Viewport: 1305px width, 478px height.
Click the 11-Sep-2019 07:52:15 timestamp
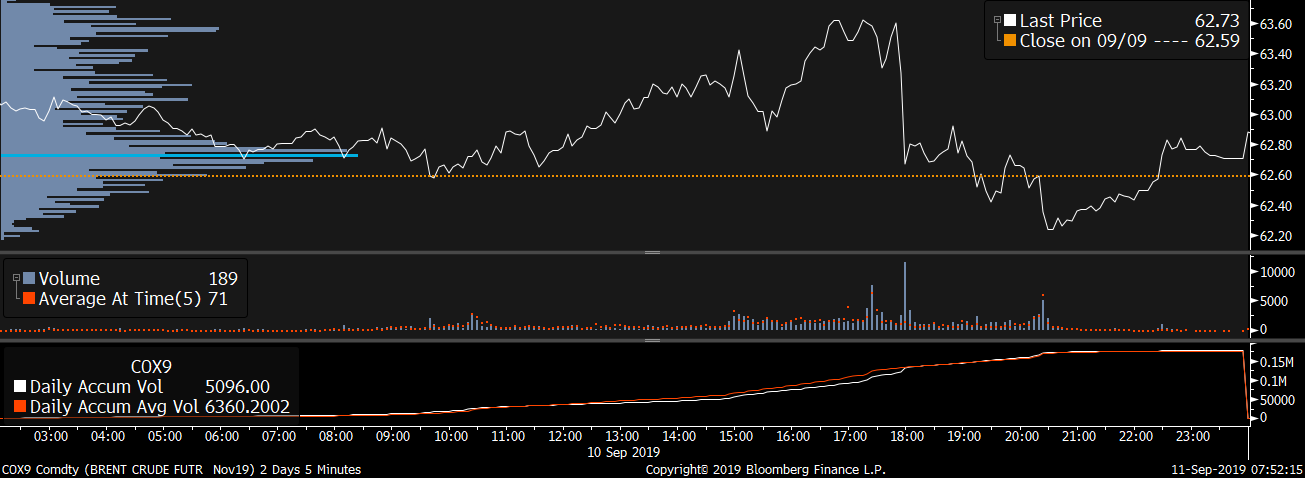pyautogui.click(x=1237, y=469)
